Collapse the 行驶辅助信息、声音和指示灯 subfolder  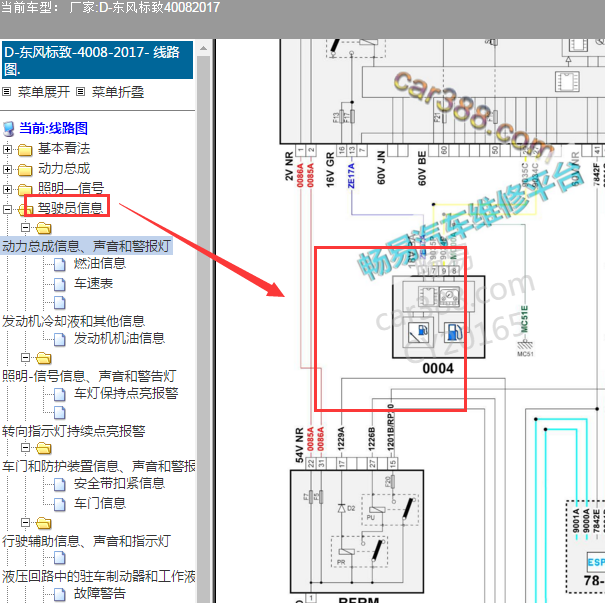point(25,522)
